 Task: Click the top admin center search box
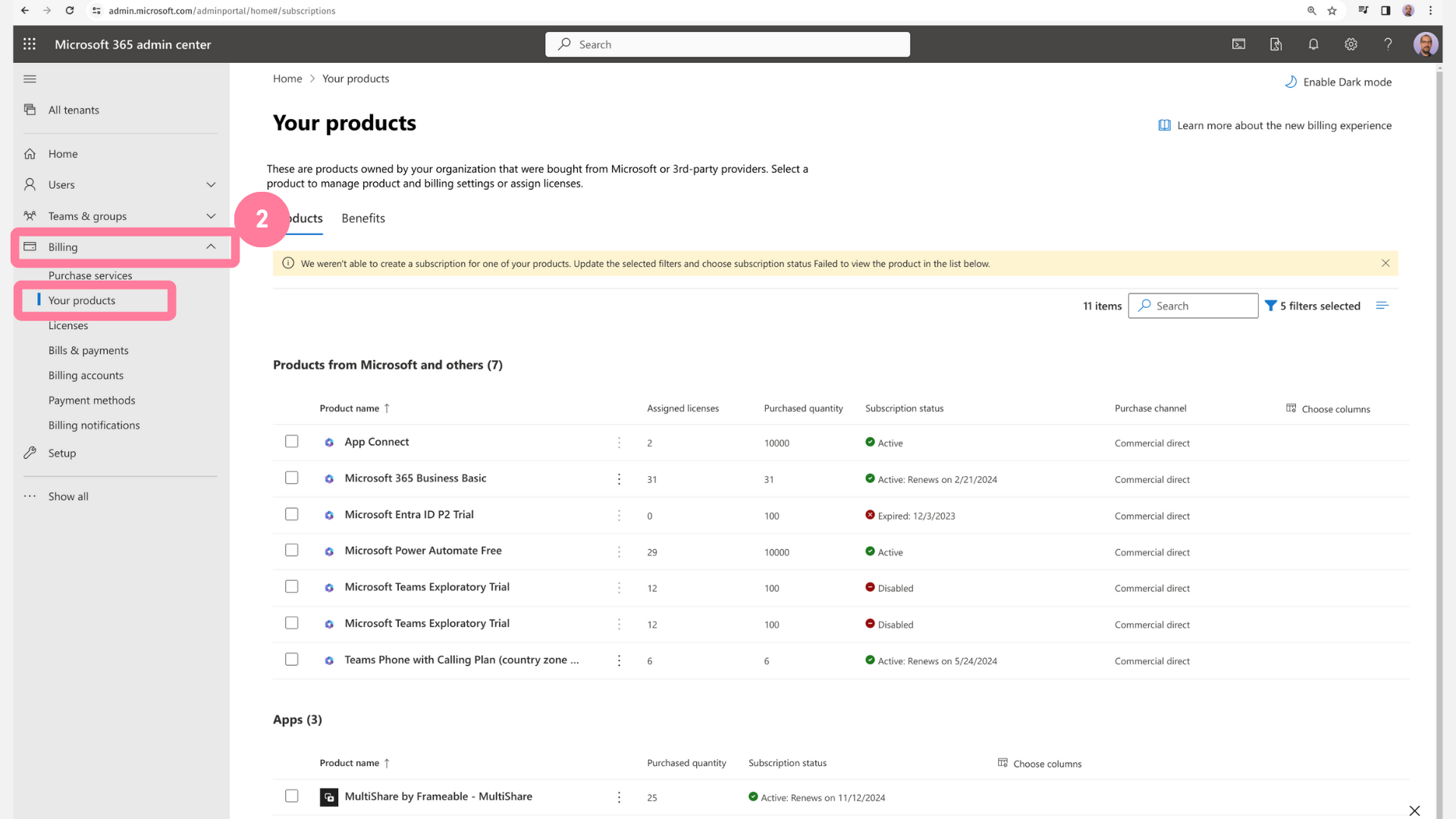pos(727,44)
